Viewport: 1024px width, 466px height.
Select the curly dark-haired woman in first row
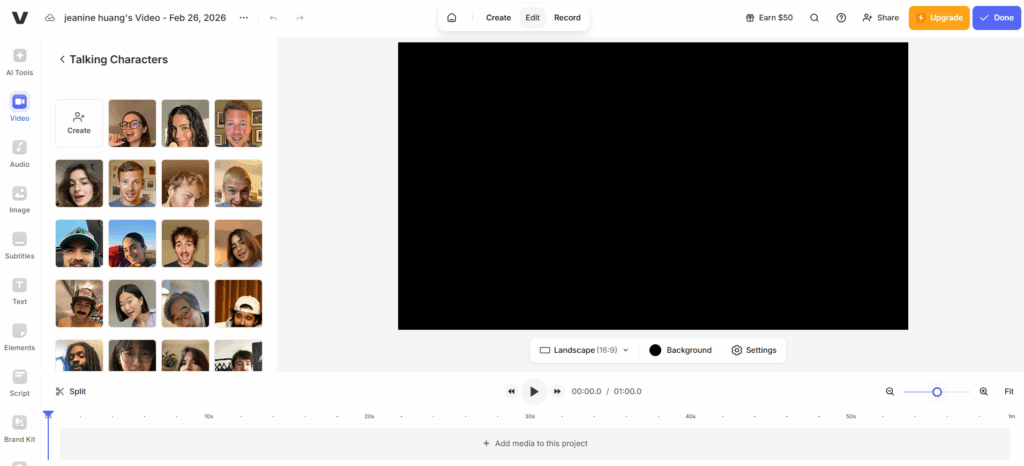coord(185,123)
